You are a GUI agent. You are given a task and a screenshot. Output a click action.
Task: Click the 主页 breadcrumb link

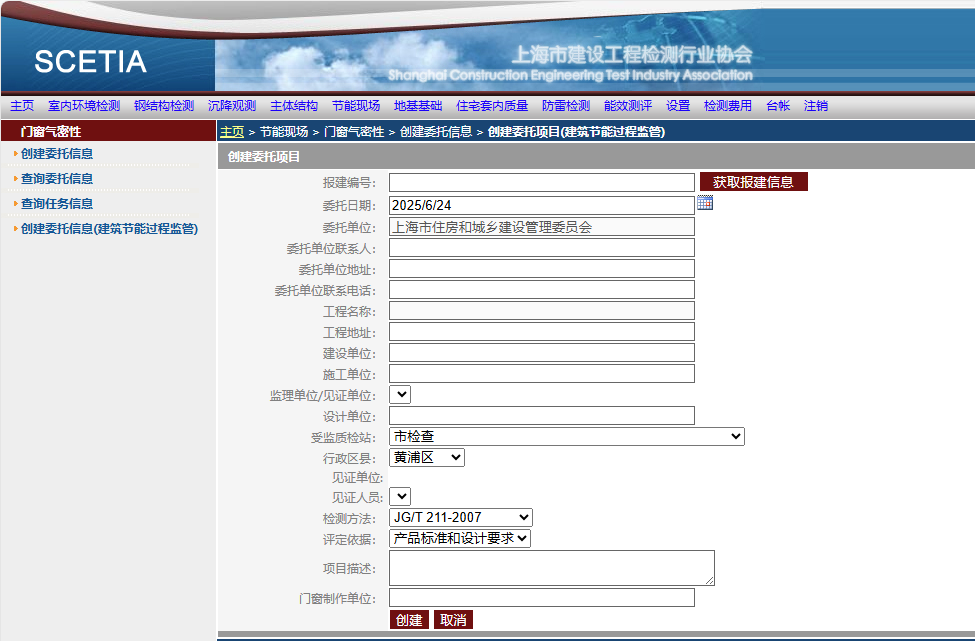click(231, 132)
